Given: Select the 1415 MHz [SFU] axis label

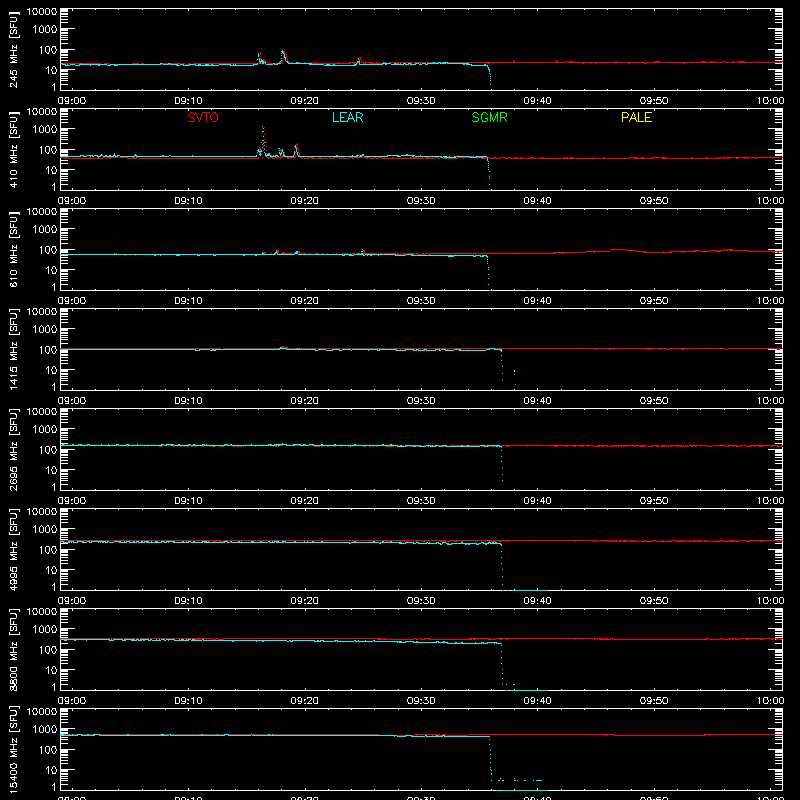Looking at the screenshot, I should click(x=13, y=350).
